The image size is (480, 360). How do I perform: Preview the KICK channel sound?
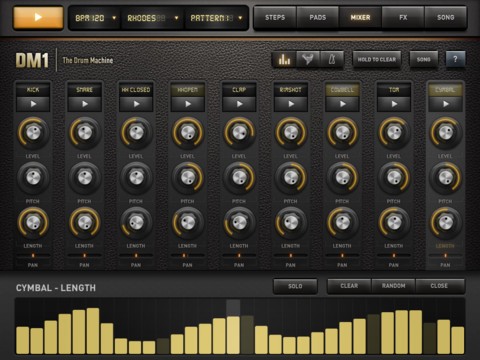33,104
